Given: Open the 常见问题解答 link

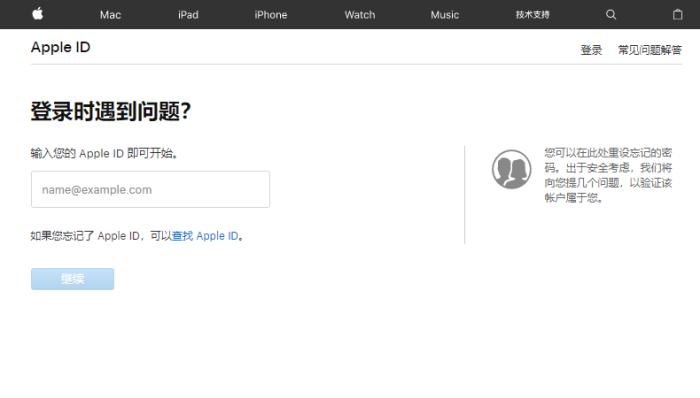Looking at the screenshot, I should (x=650, y=50).
